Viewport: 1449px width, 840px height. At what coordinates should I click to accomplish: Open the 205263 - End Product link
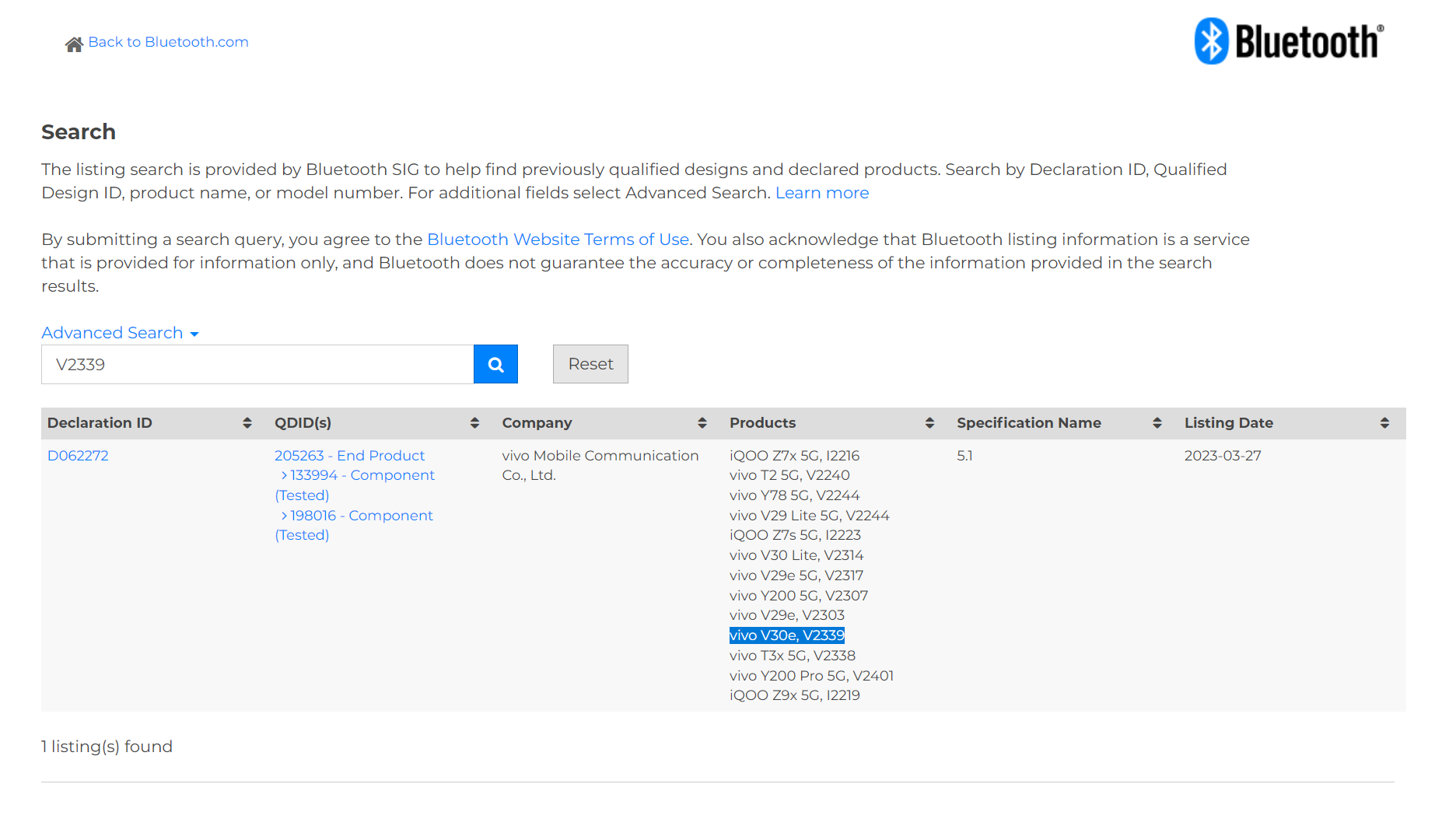(x=349, y=456)
